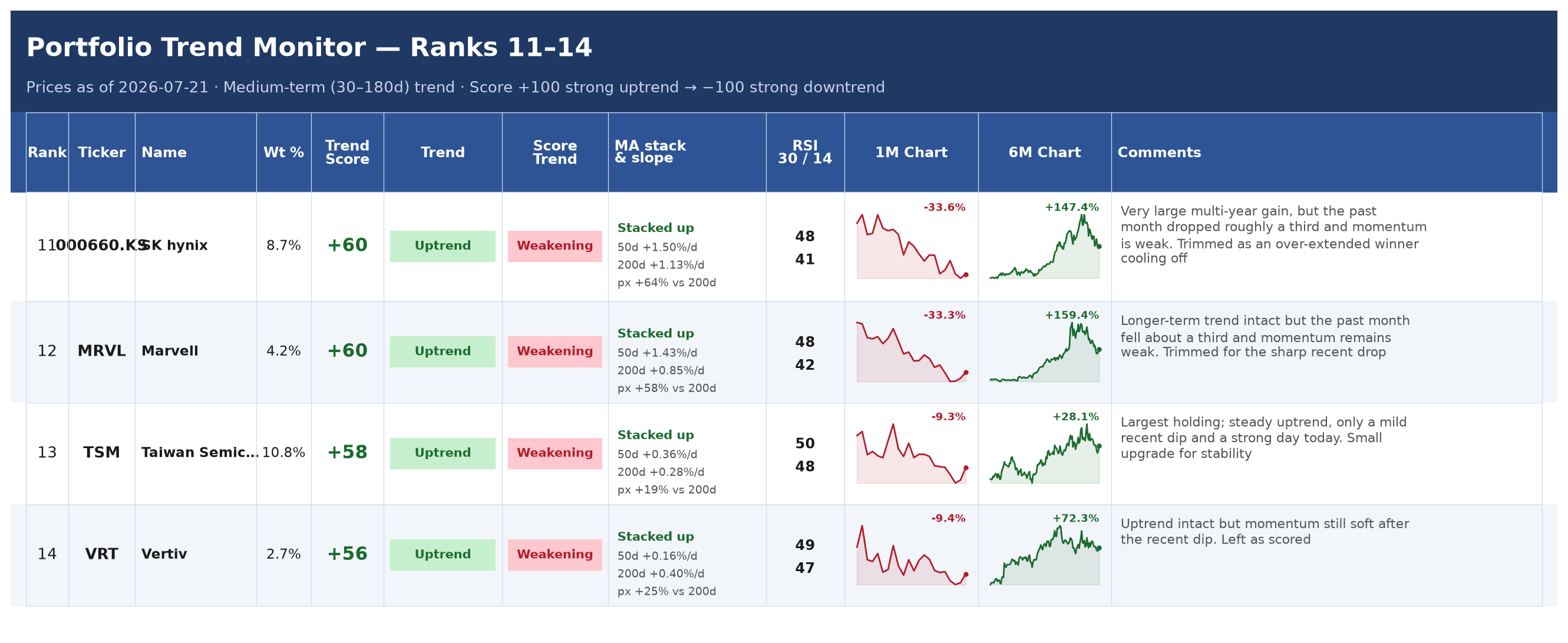Select the Ticker column header
This screenshot has height=643, width=1568.
click(x=102, y=153)
